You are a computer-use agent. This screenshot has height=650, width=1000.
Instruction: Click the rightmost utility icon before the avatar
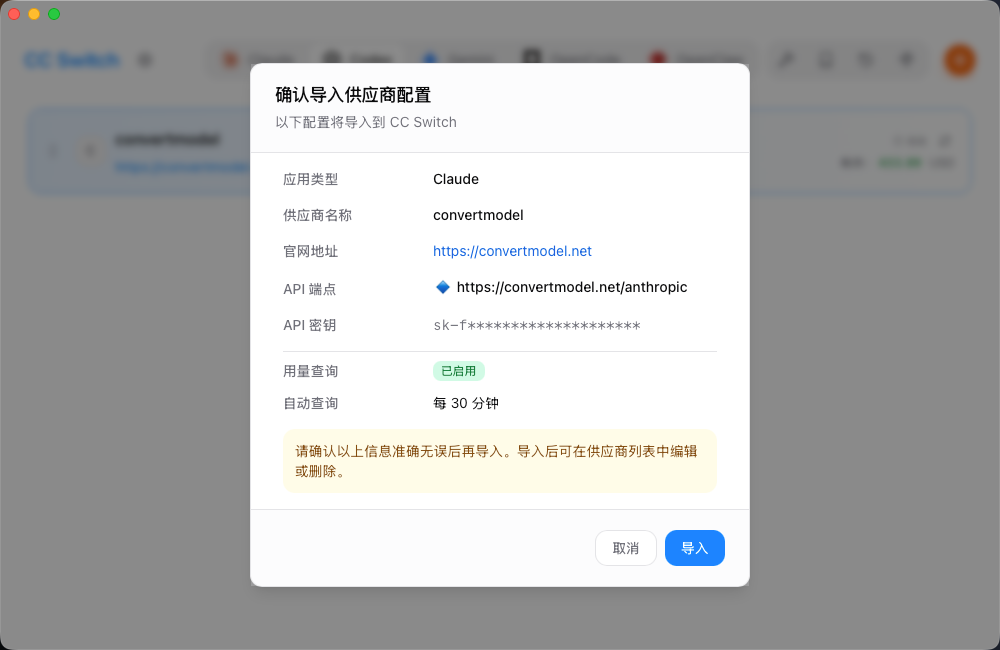point(906,59)
